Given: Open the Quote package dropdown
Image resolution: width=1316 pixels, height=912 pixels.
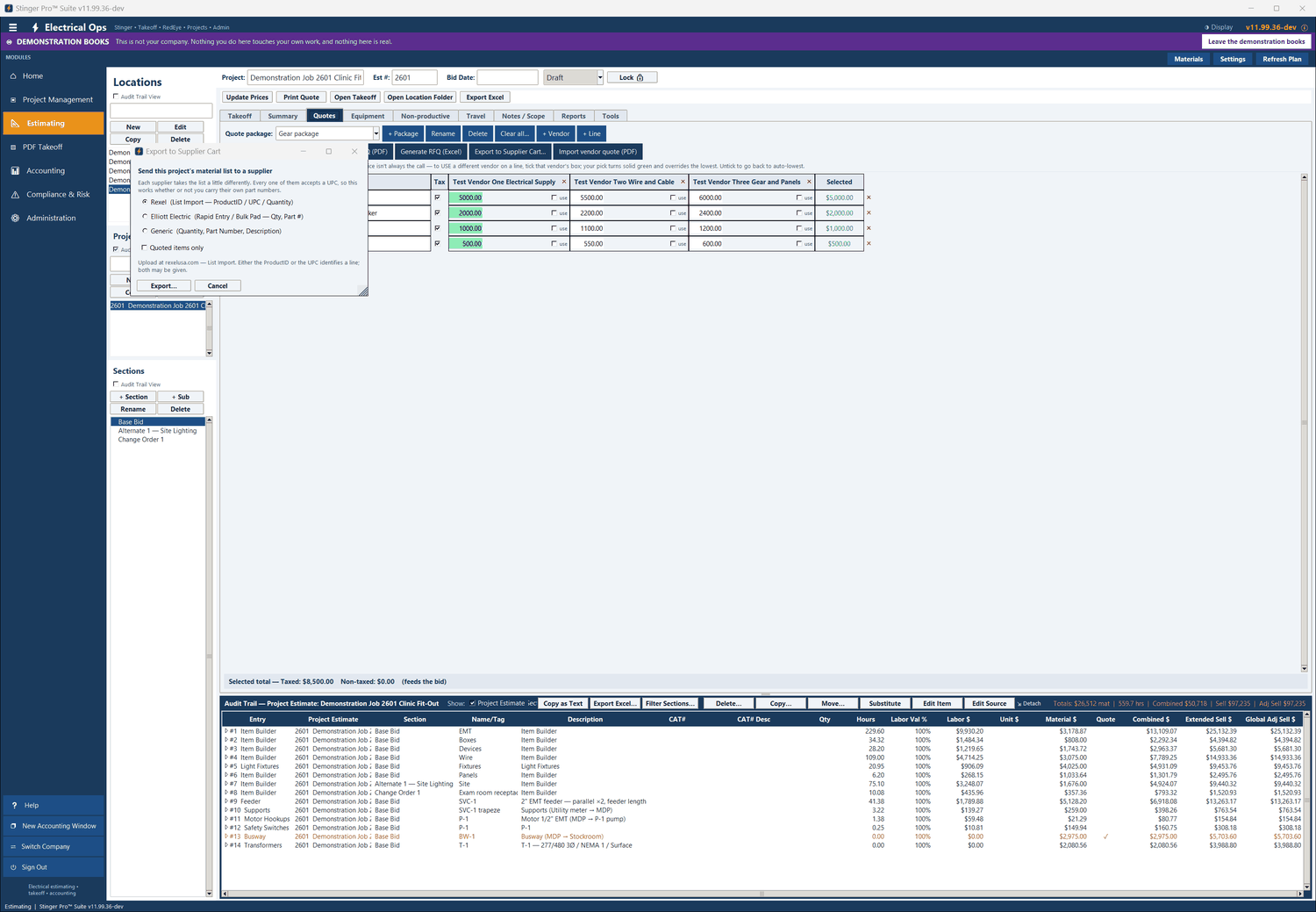Looking at the screenshot, I should click(376, 133).
